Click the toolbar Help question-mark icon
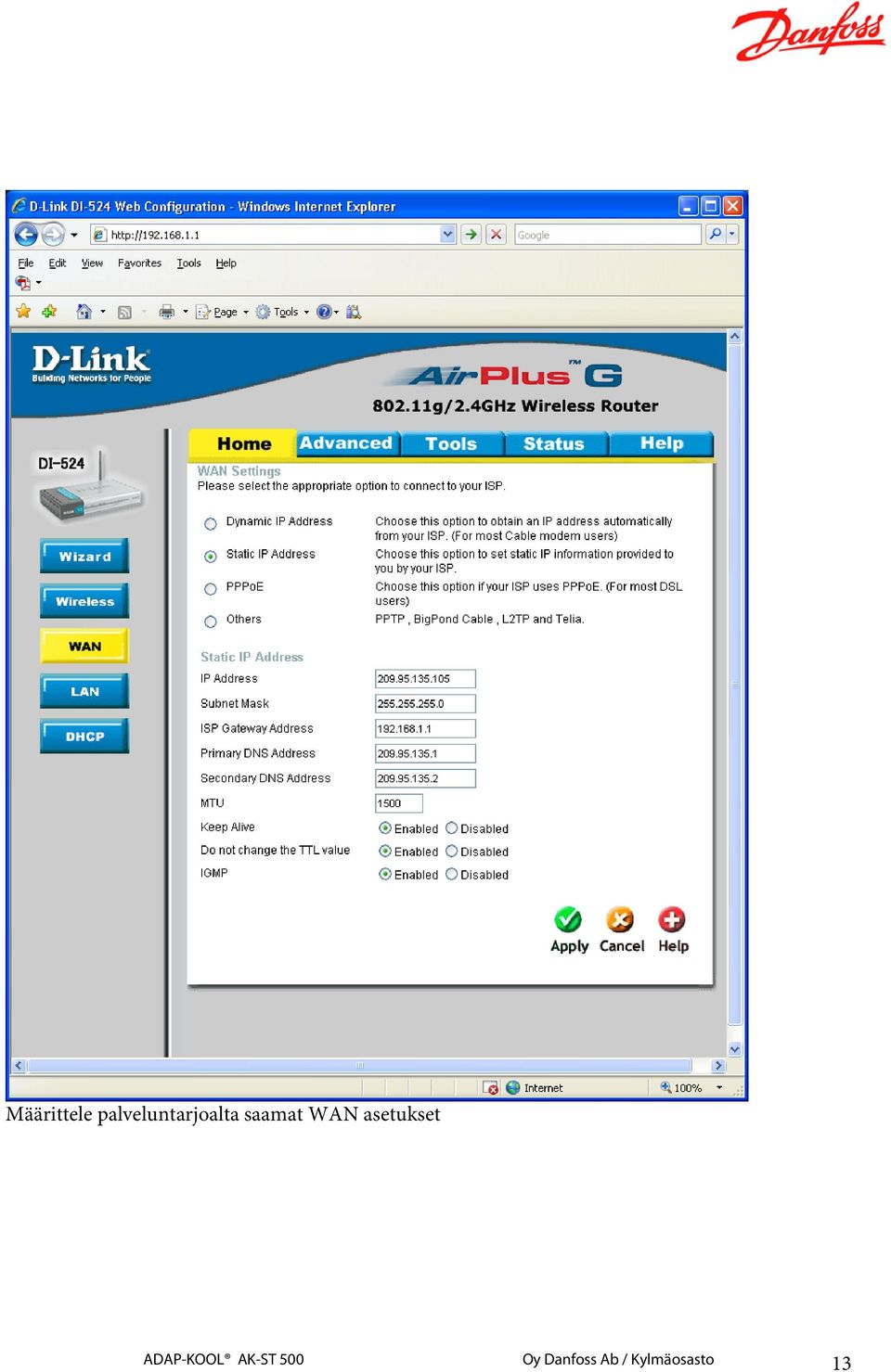This screenshot has width=891, height=1372. 323,312
